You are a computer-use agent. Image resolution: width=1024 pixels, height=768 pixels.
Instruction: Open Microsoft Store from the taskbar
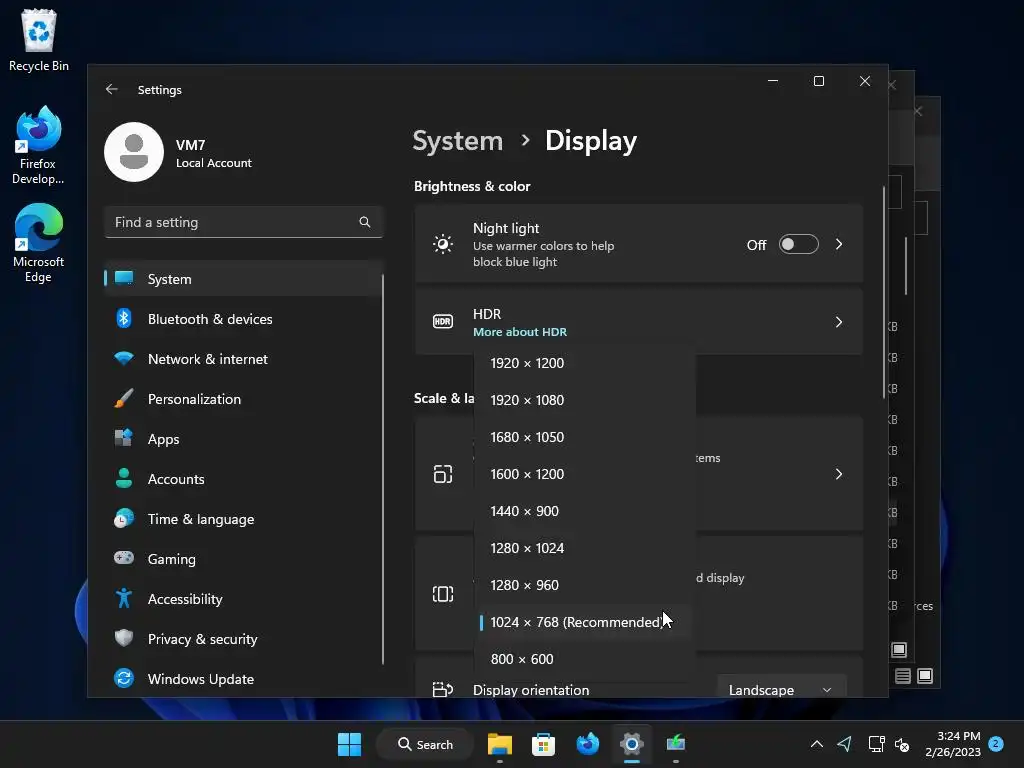point(543,744)
